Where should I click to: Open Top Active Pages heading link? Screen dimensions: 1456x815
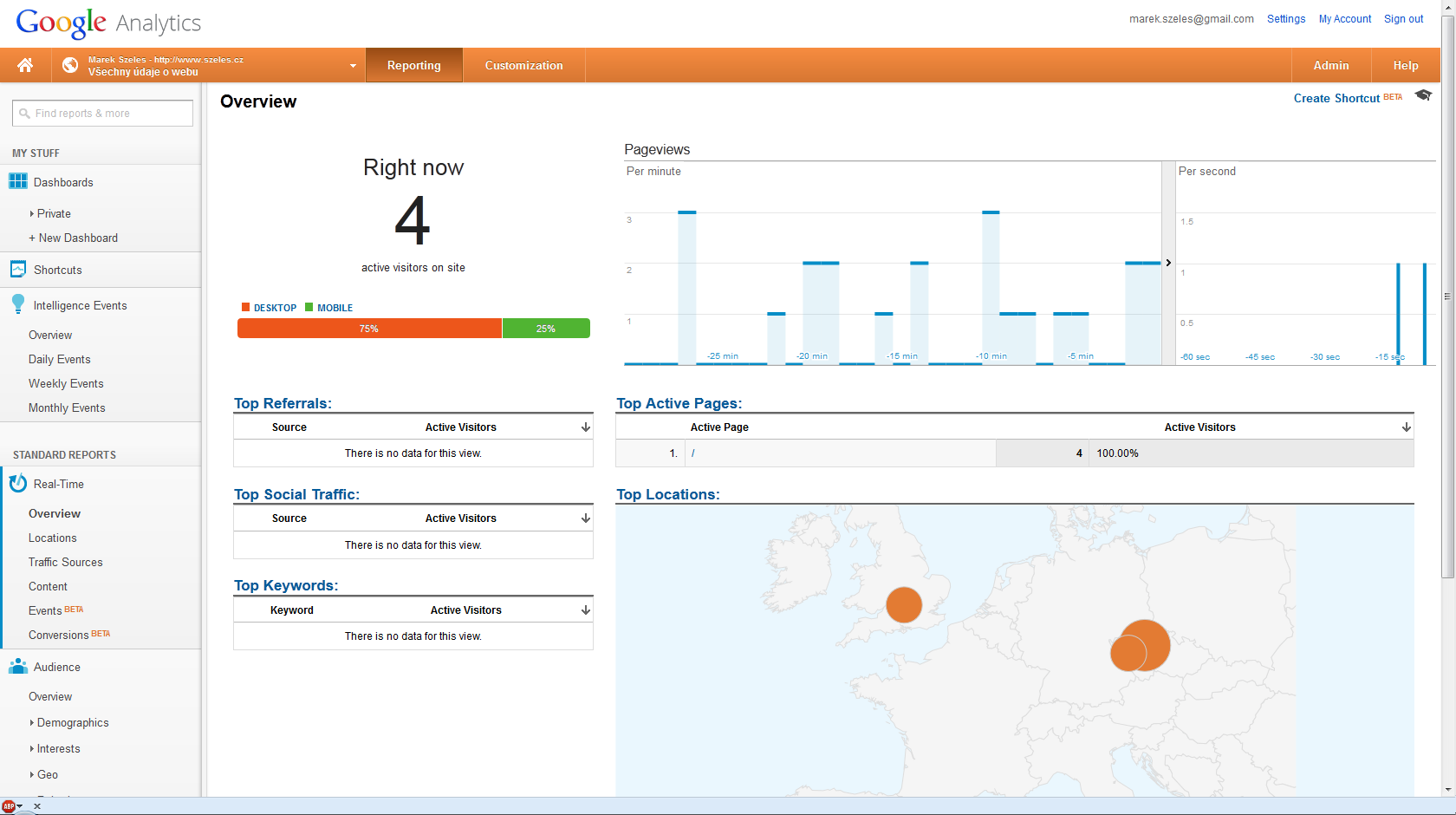(679, 403)
